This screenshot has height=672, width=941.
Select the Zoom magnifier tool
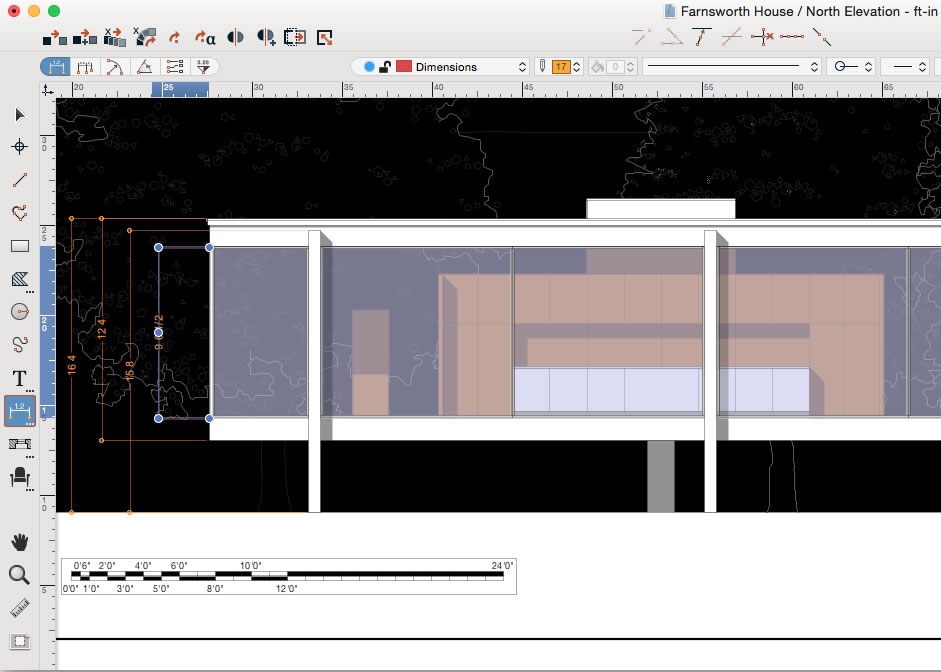(x=20, y=575)
